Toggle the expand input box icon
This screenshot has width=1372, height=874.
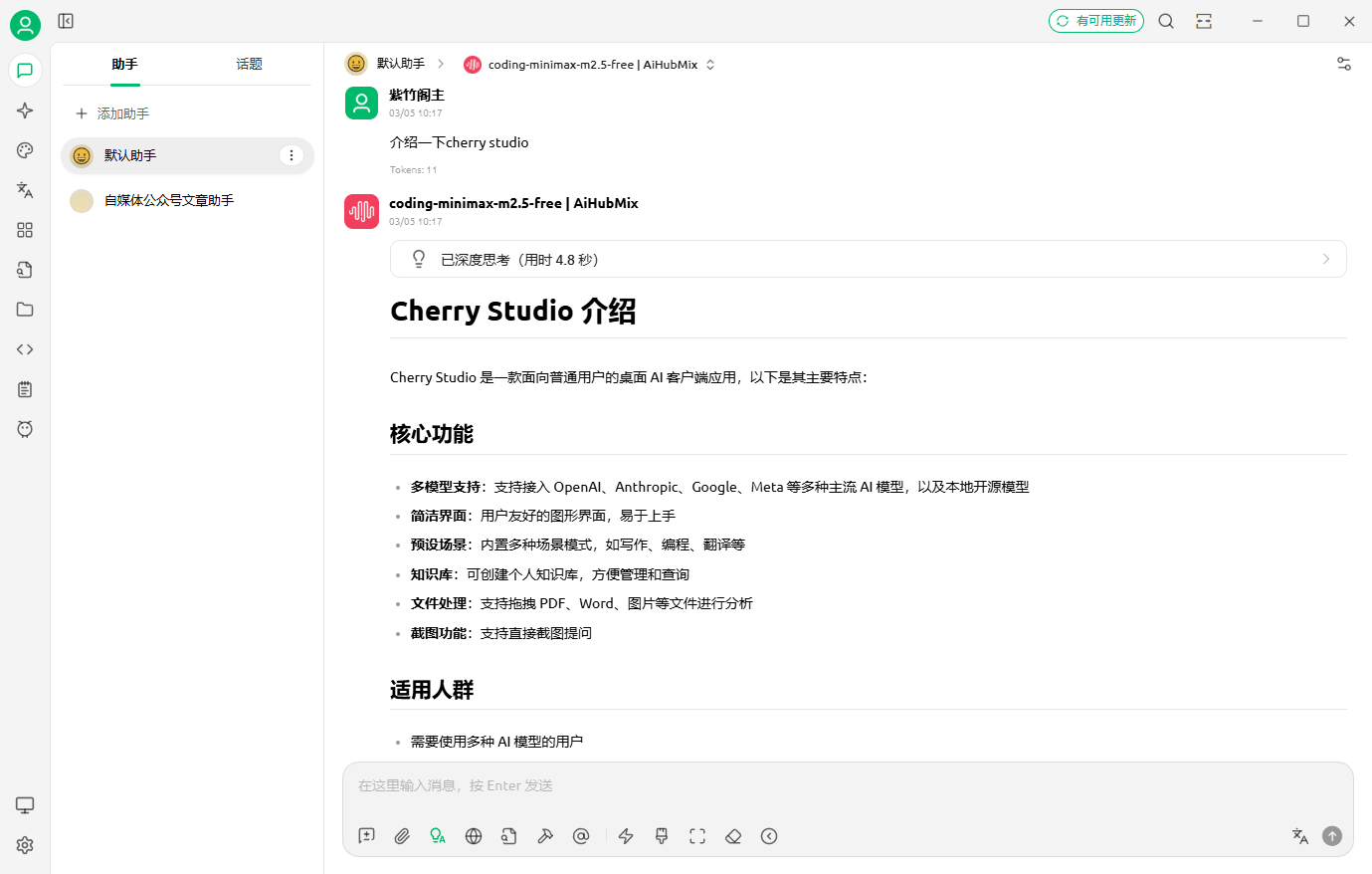(697, 836)
